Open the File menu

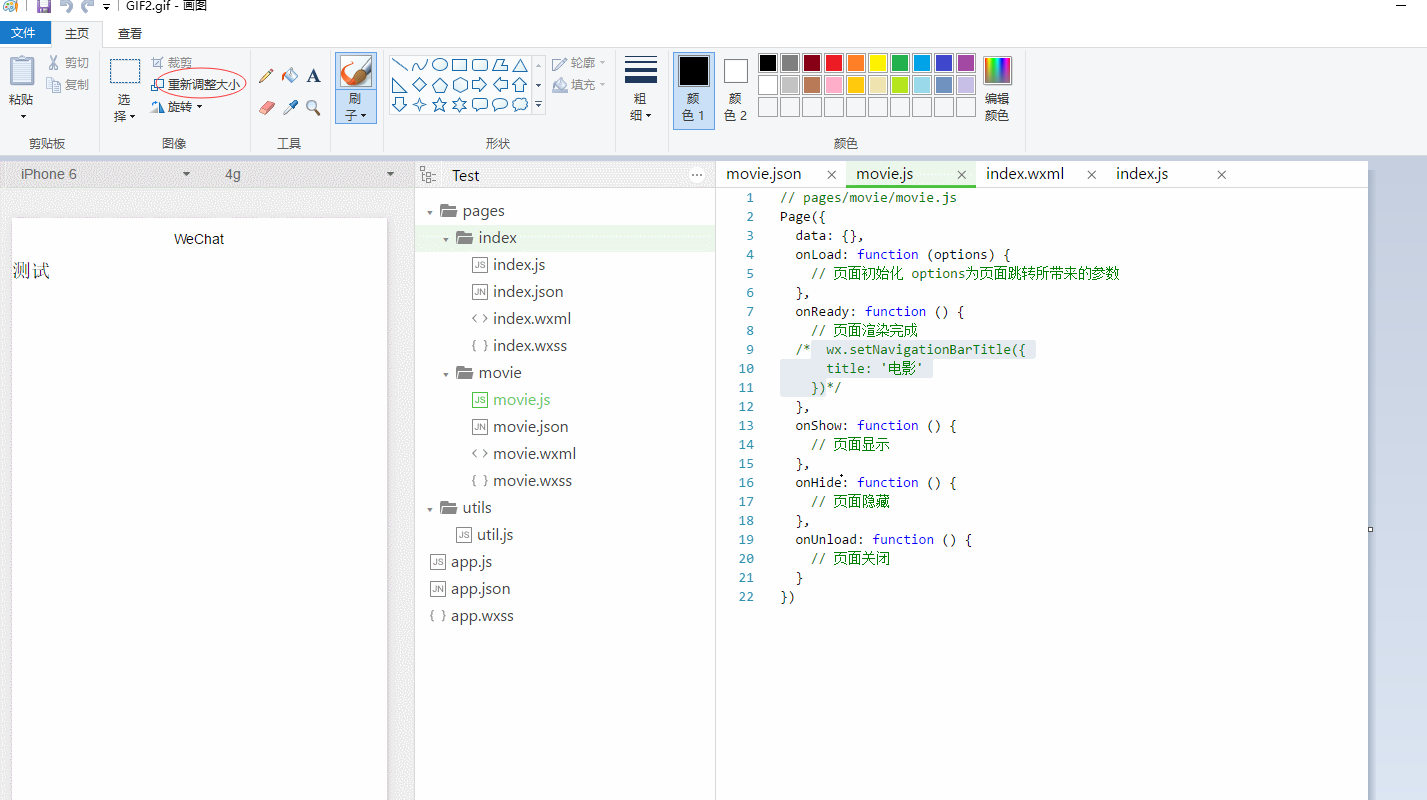(x=24, y=33)
